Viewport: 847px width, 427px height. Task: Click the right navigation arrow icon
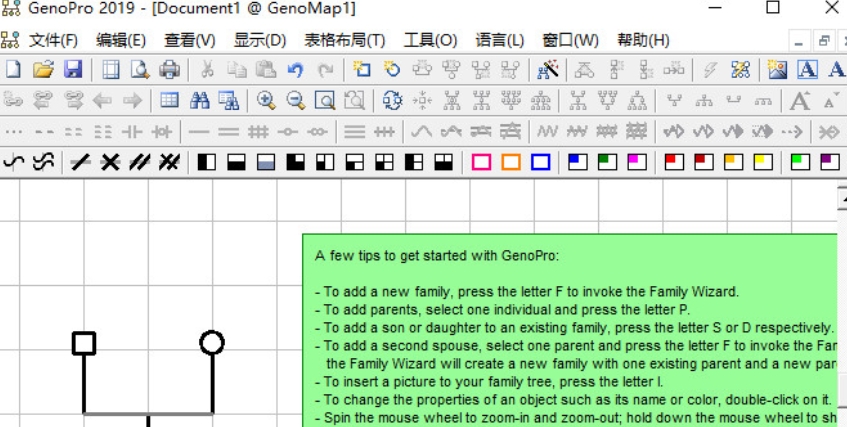coord(132,101)
